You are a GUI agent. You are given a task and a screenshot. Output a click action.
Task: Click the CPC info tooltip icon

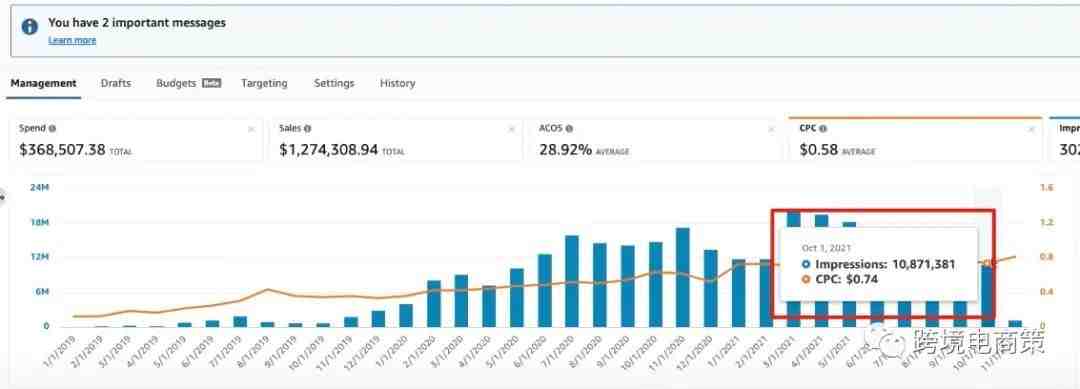point(822,129)
